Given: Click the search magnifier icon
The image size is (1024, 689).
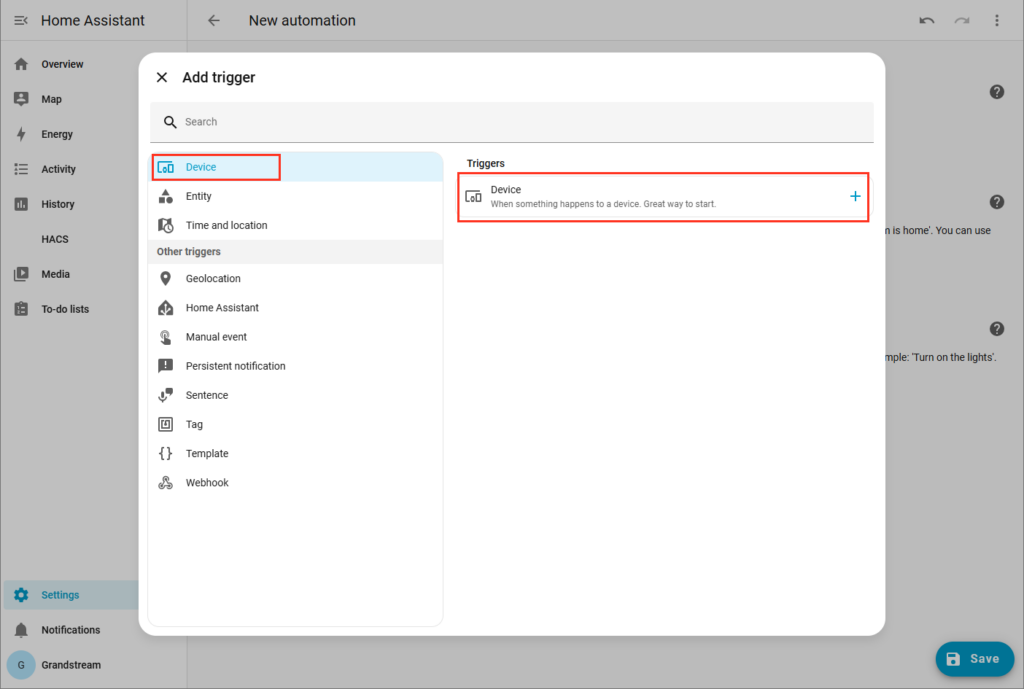Looking at the screenshot, I should pyautogui.click(x=170, y=122).
